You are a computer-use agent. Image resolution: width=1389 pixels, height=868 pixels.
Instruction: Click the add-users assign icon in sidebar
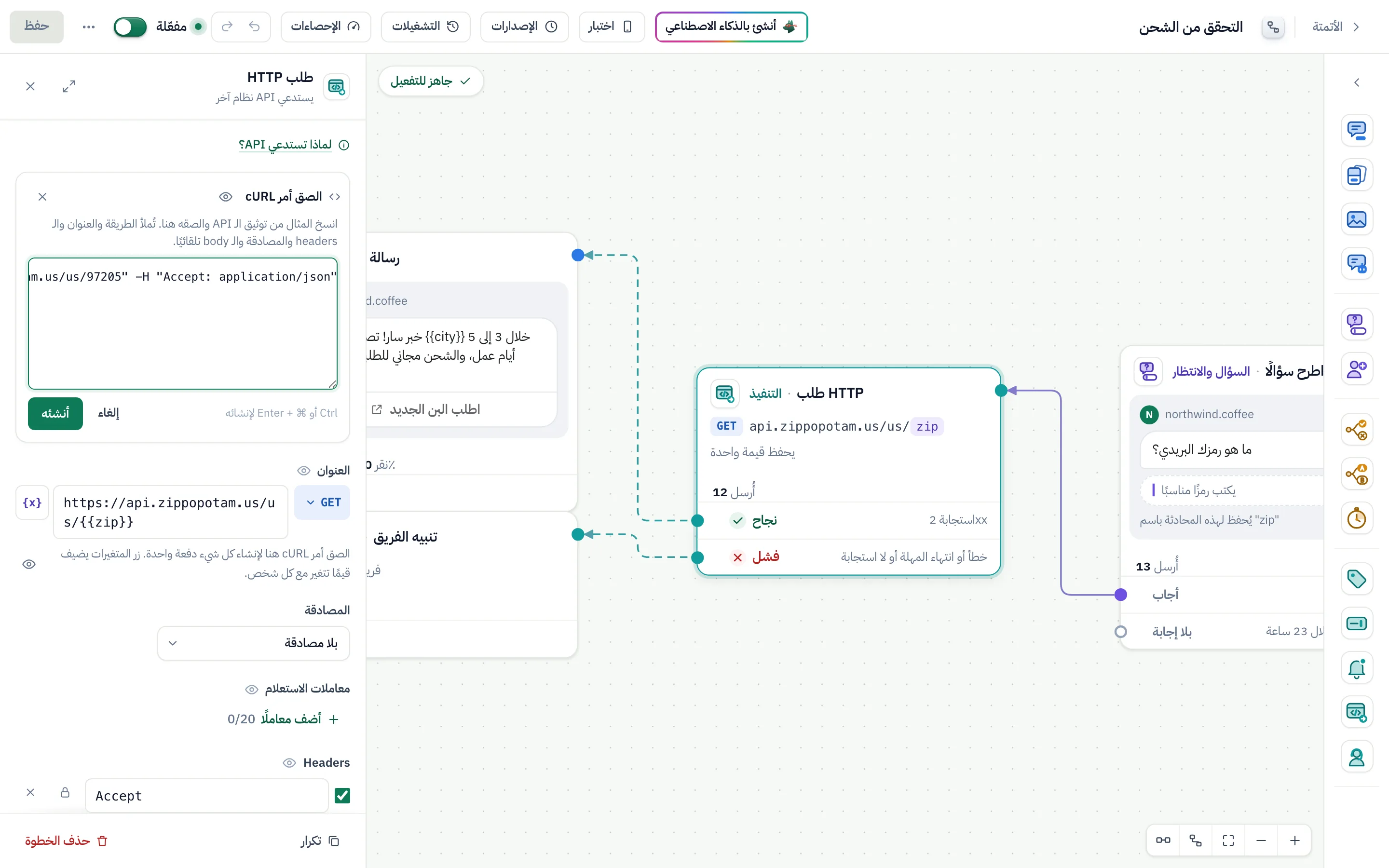1356,368
